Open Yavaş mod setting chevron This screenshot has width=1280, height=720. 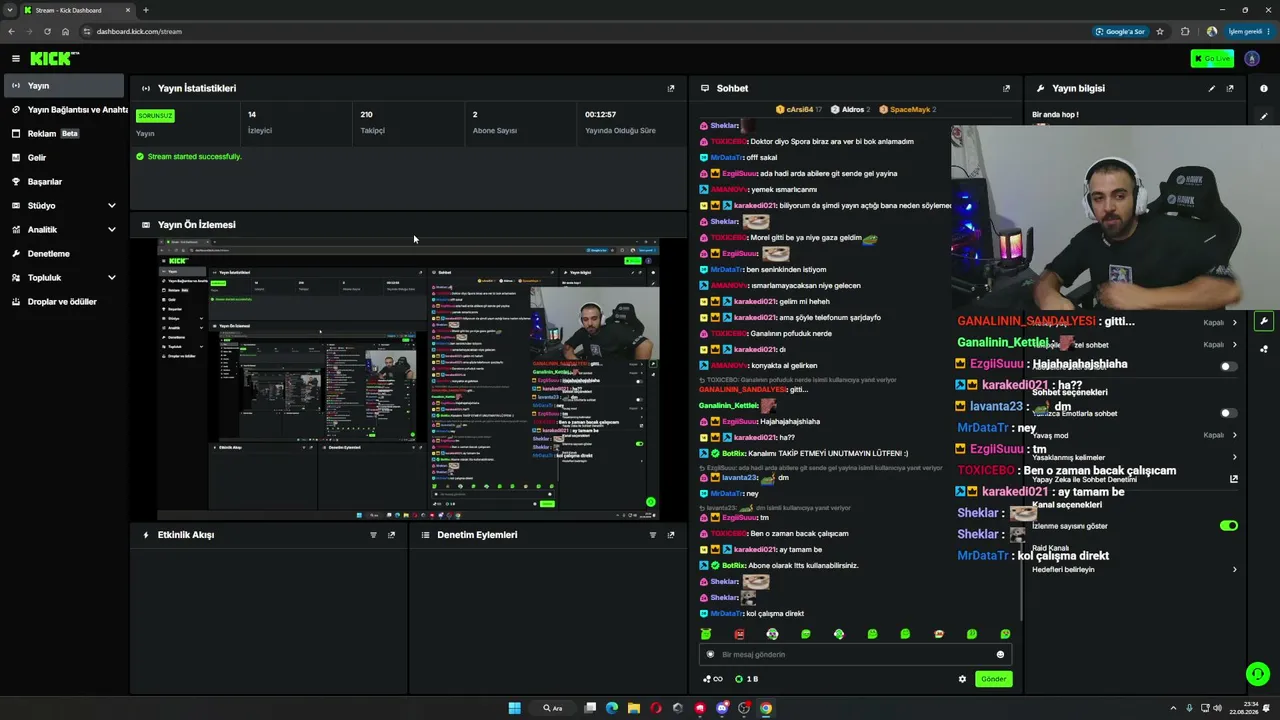[1234, 435]
